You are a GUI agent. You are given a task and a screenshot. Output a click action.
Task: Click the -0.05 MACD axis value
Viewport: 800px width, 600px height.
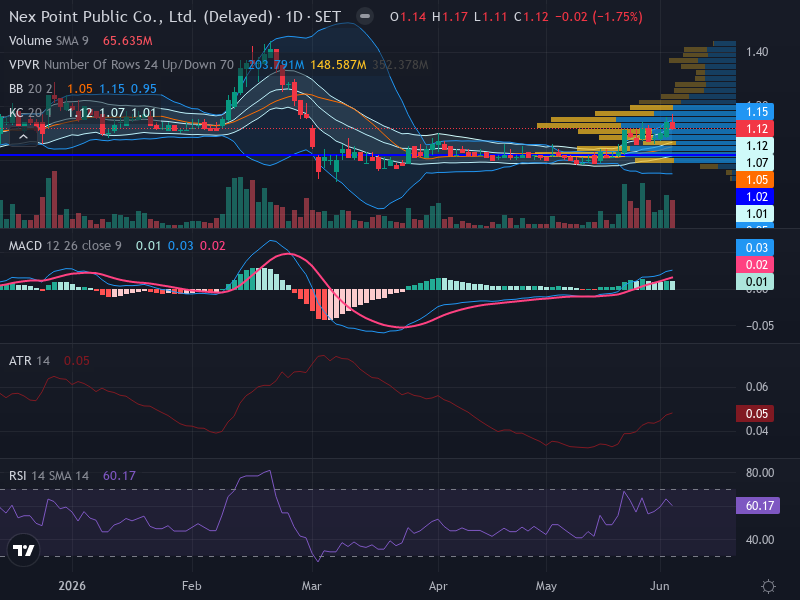pos(760,326)
